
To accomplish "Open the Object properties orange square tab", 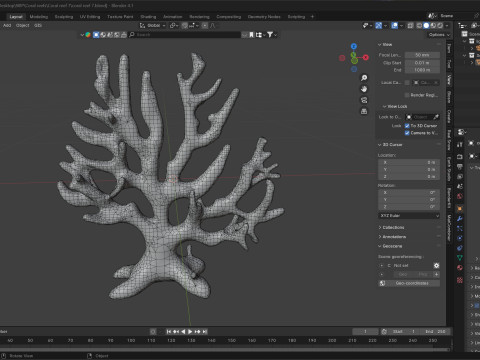I will [460, 209].
